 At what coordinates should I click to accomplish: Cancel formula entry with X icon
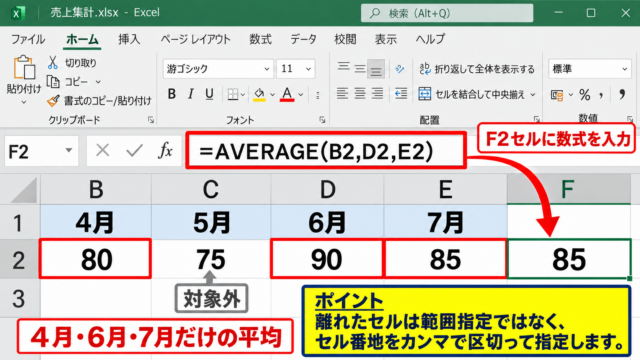click(x=102, y=151)
